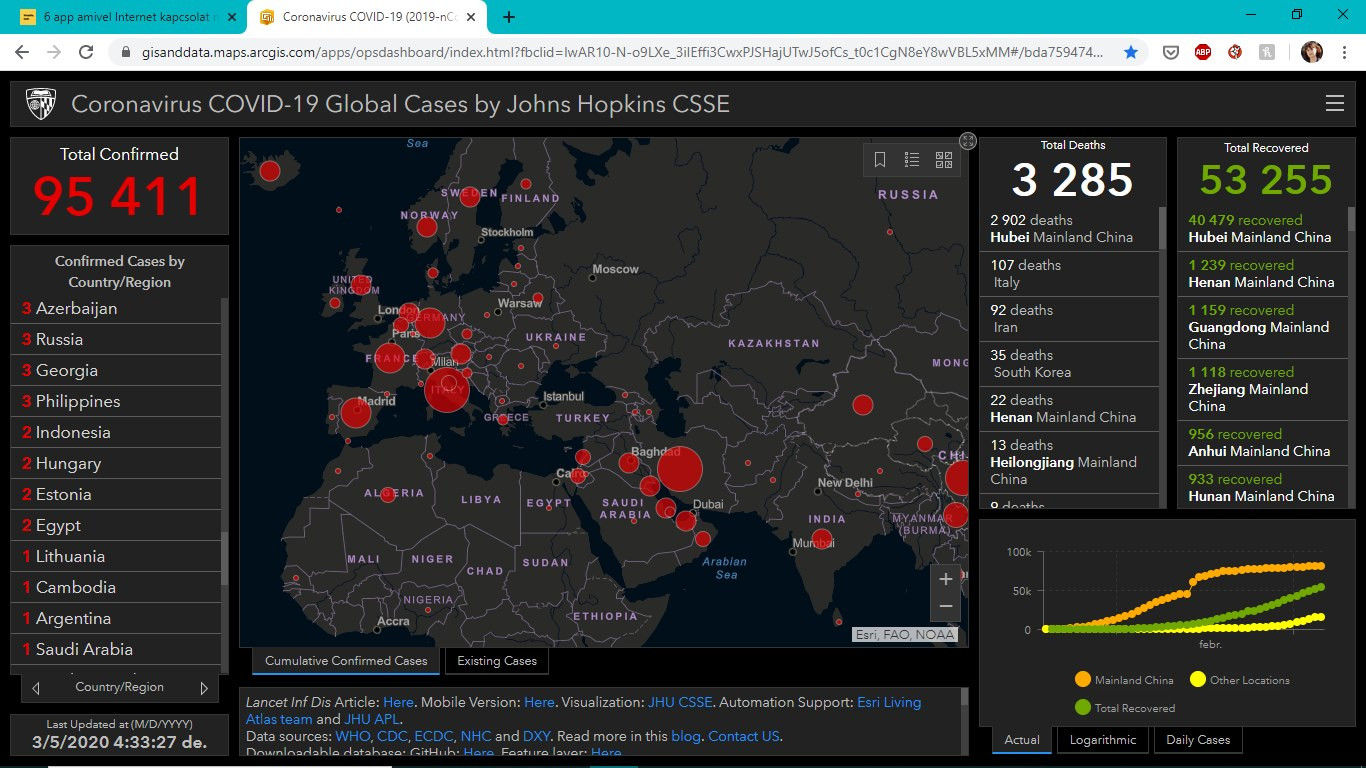This screenshot has width=1366, height=768.
Task: Select Russia in country list
Action: click(x=116, y=339)
